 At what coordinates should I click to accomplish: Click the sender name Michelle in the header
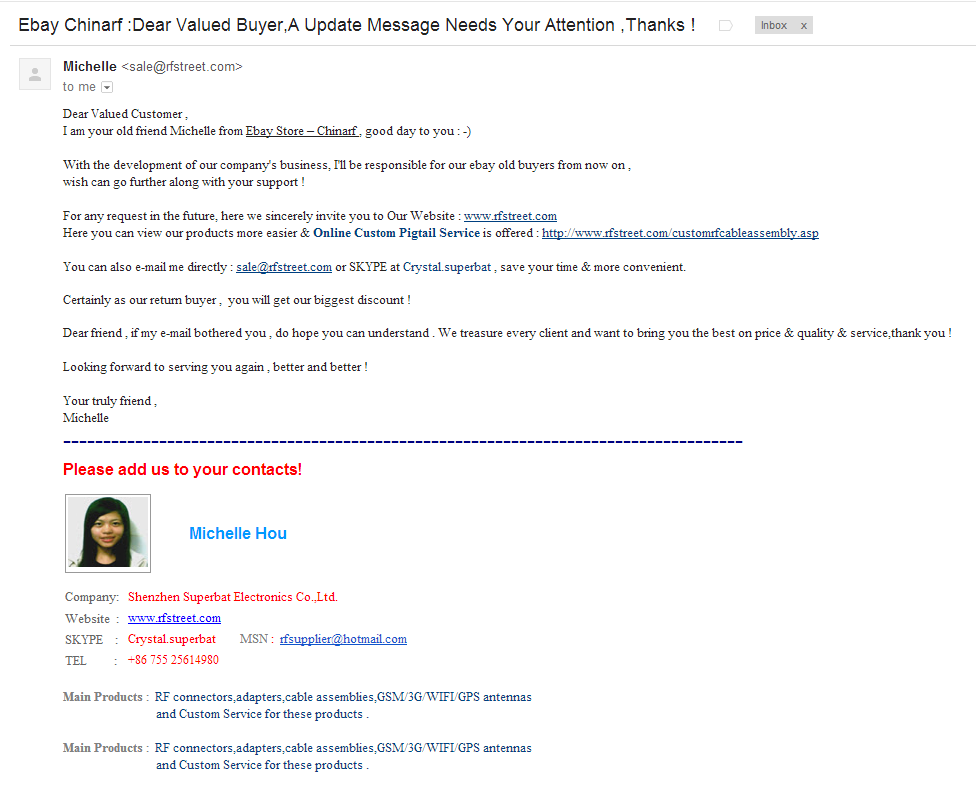tap(90, 67)
